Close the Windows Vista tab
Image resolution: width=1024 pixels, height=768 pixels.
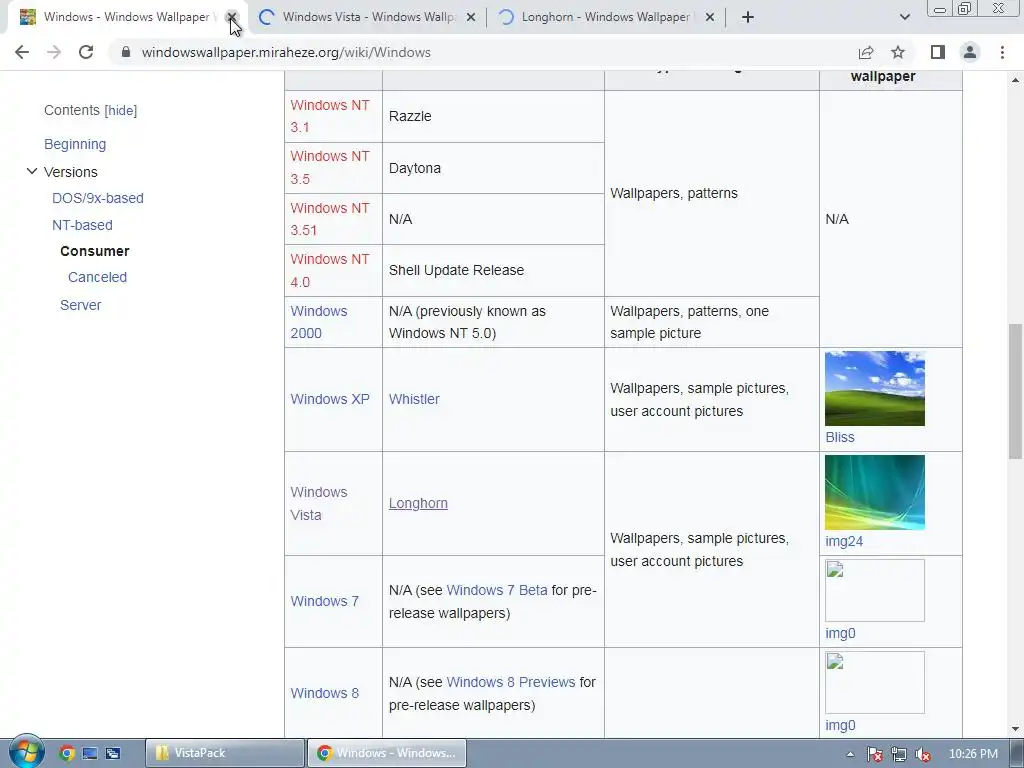tap(471, 17)
